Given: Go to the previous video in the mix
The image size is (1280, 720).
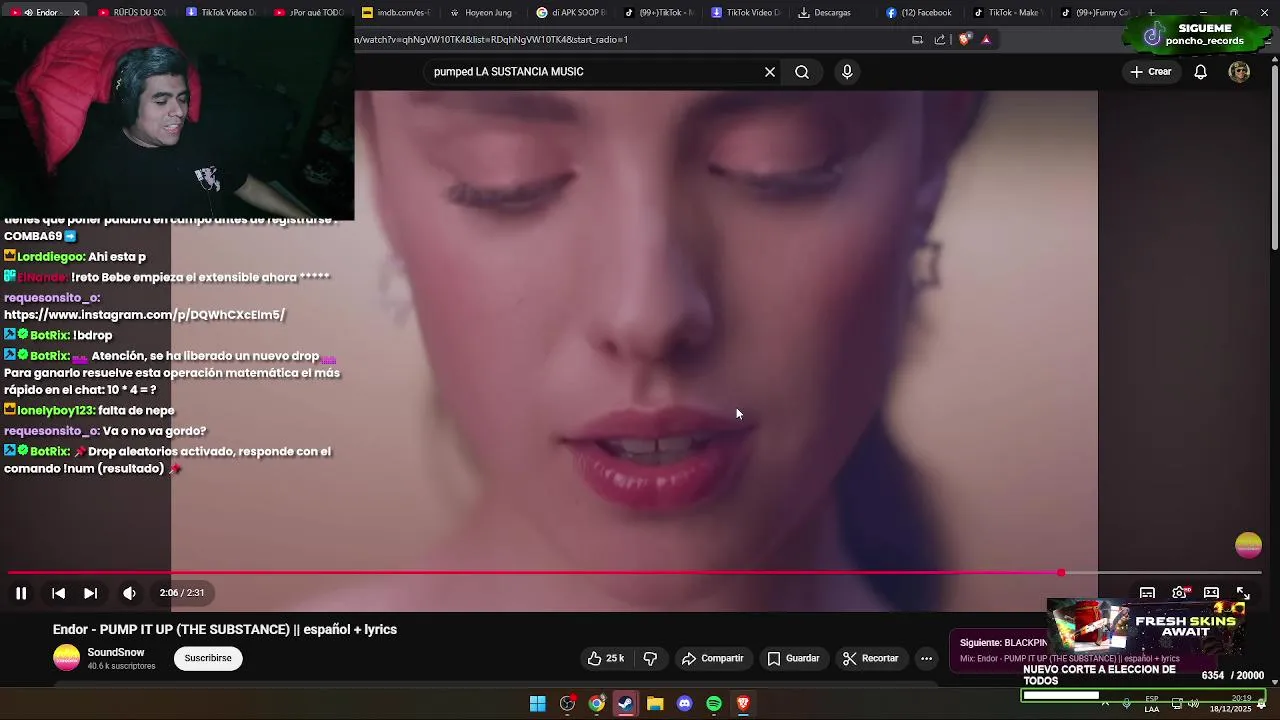Looking at the screenshot, I should tap(58, 593).
